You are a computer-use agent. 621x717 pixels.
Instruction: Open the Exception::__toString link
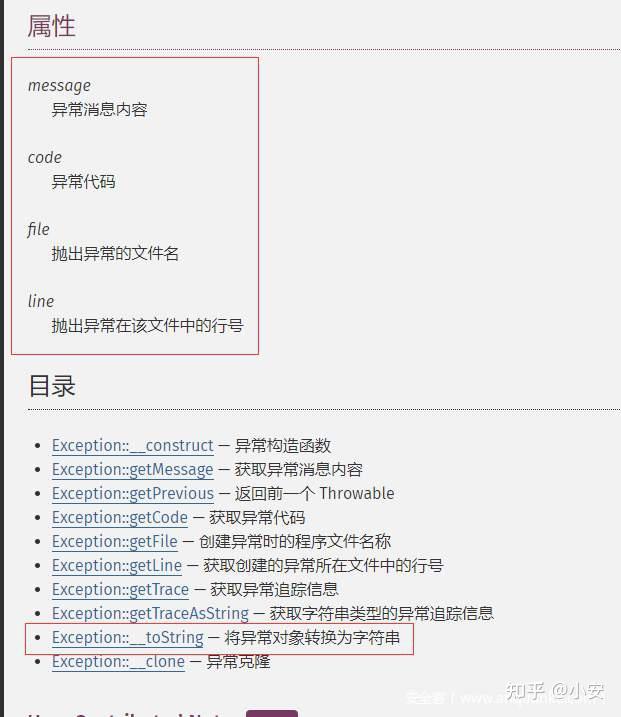(128, 637)
